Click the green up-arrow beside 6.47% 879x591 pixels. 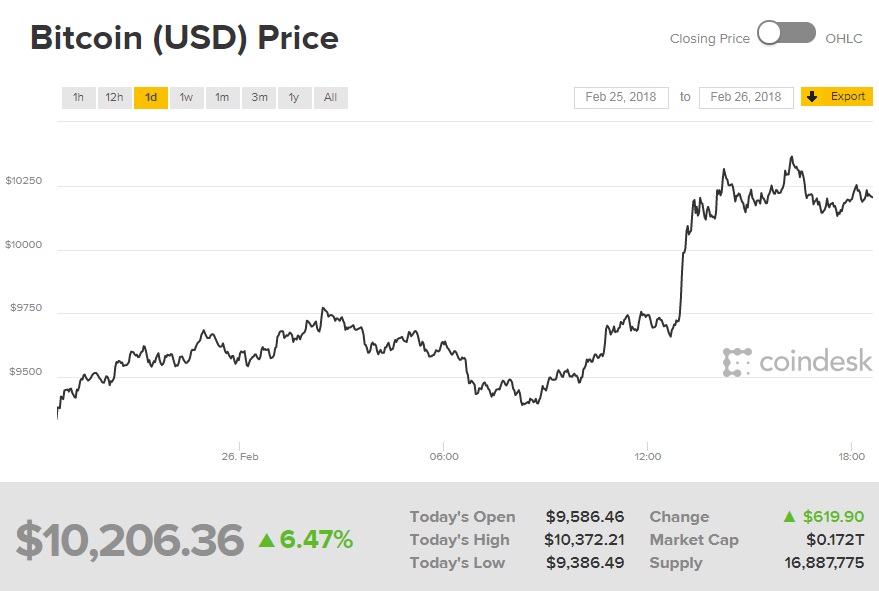pyautogui.click(x=266, y=541)
